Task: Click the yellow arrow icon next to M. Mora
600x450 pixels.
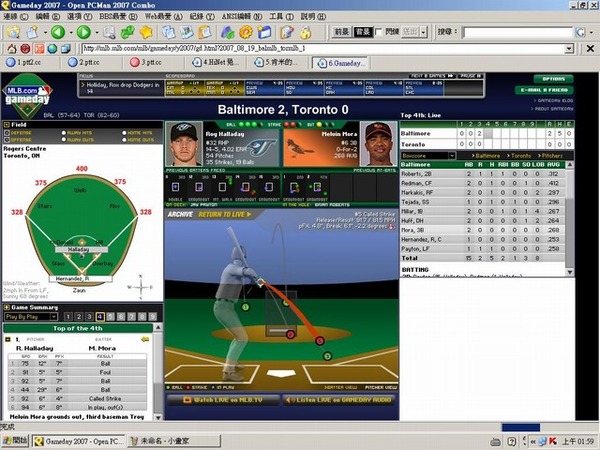Action: click(145, 339)
